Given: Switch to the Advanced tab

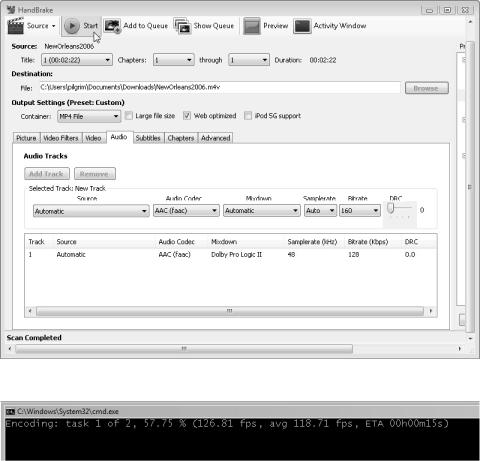Looking at the screenshot, I should tap(216, 138).
